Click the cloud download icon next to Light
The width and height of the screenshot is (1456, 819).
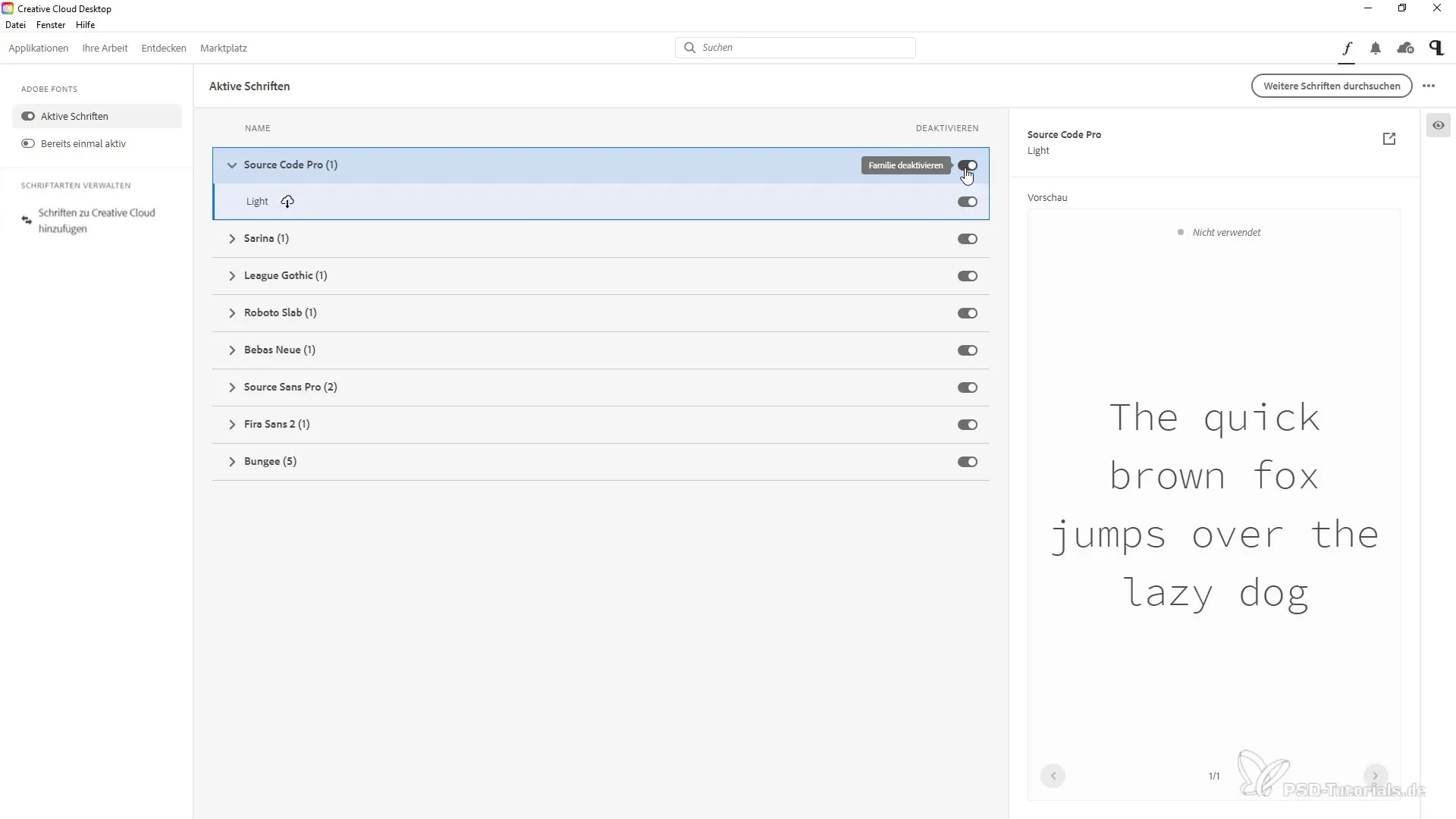click(x=287, y=202)
